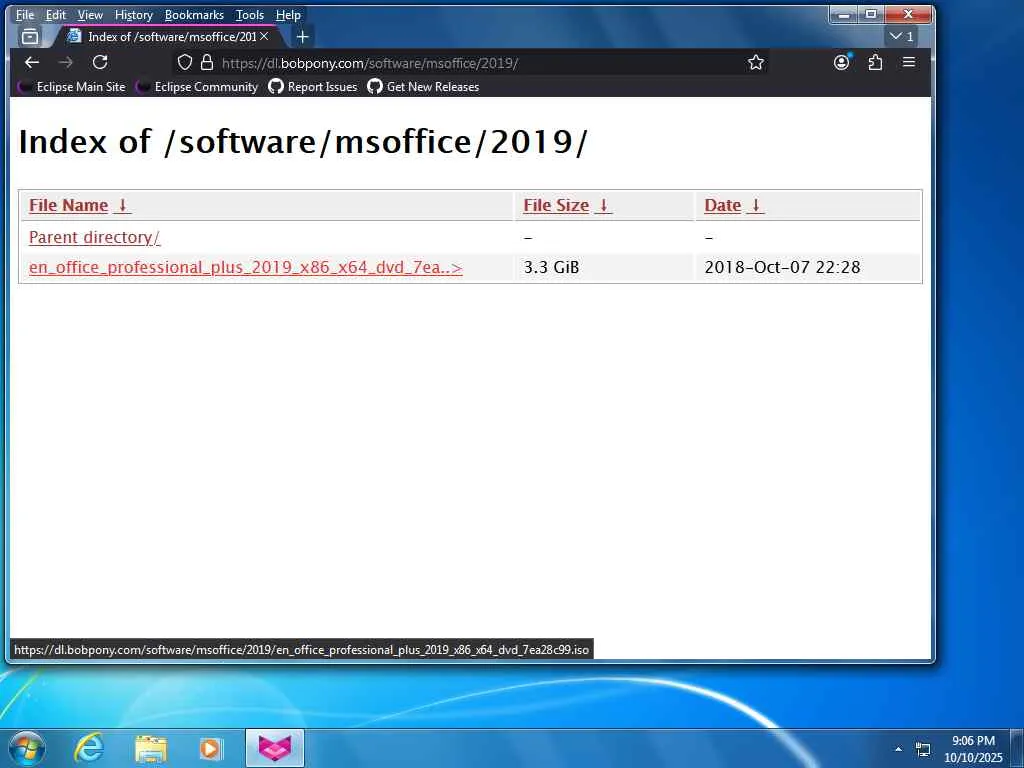Image resolution: width=1024 pixels, height=768 pixels.
Task: Maximize the browser window
Action: (871, 14)
